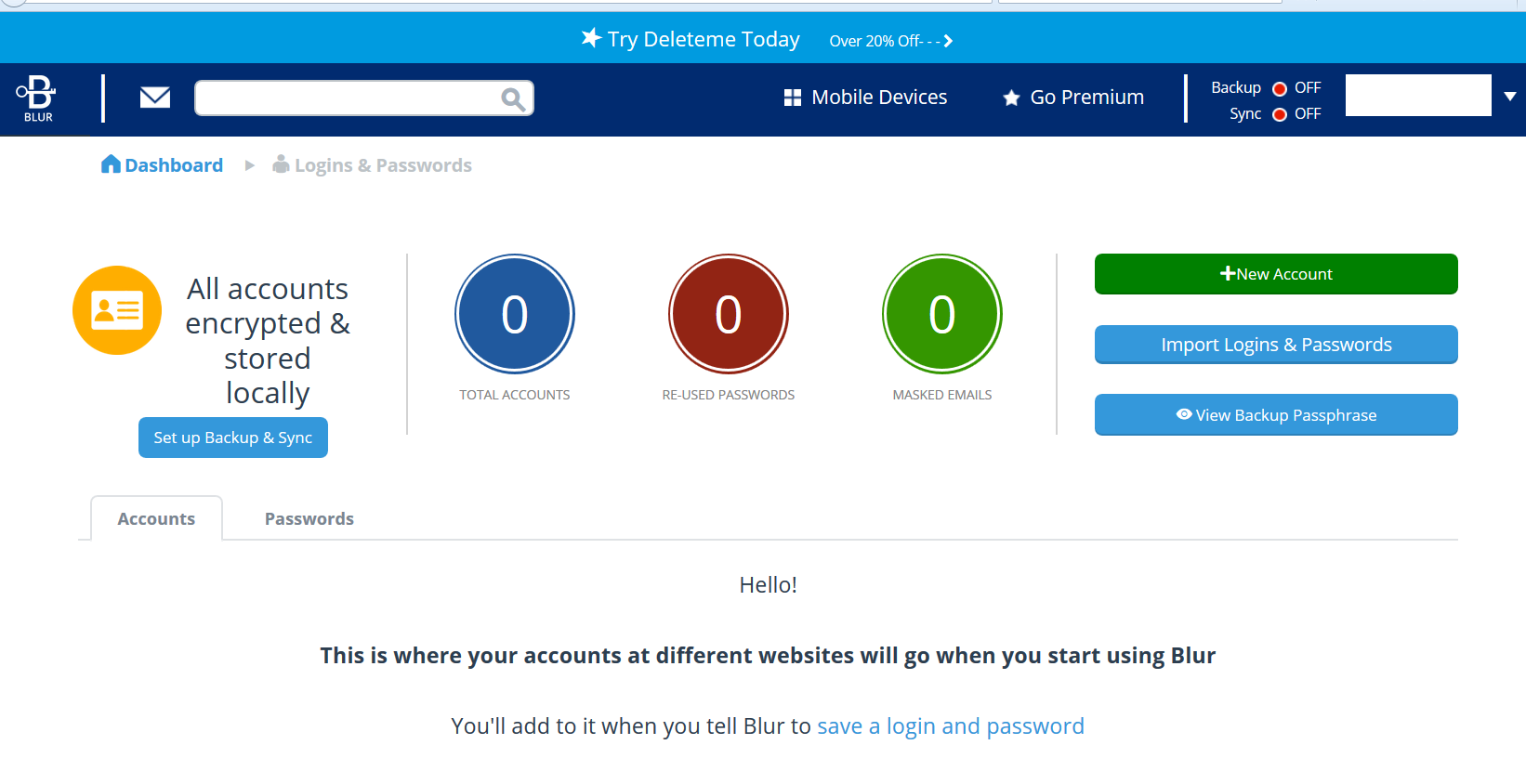This screenshot has width=1526, height=784.
Task: Click the search magnifier icon
Action: pyautogui.click(x=512, y=98)
